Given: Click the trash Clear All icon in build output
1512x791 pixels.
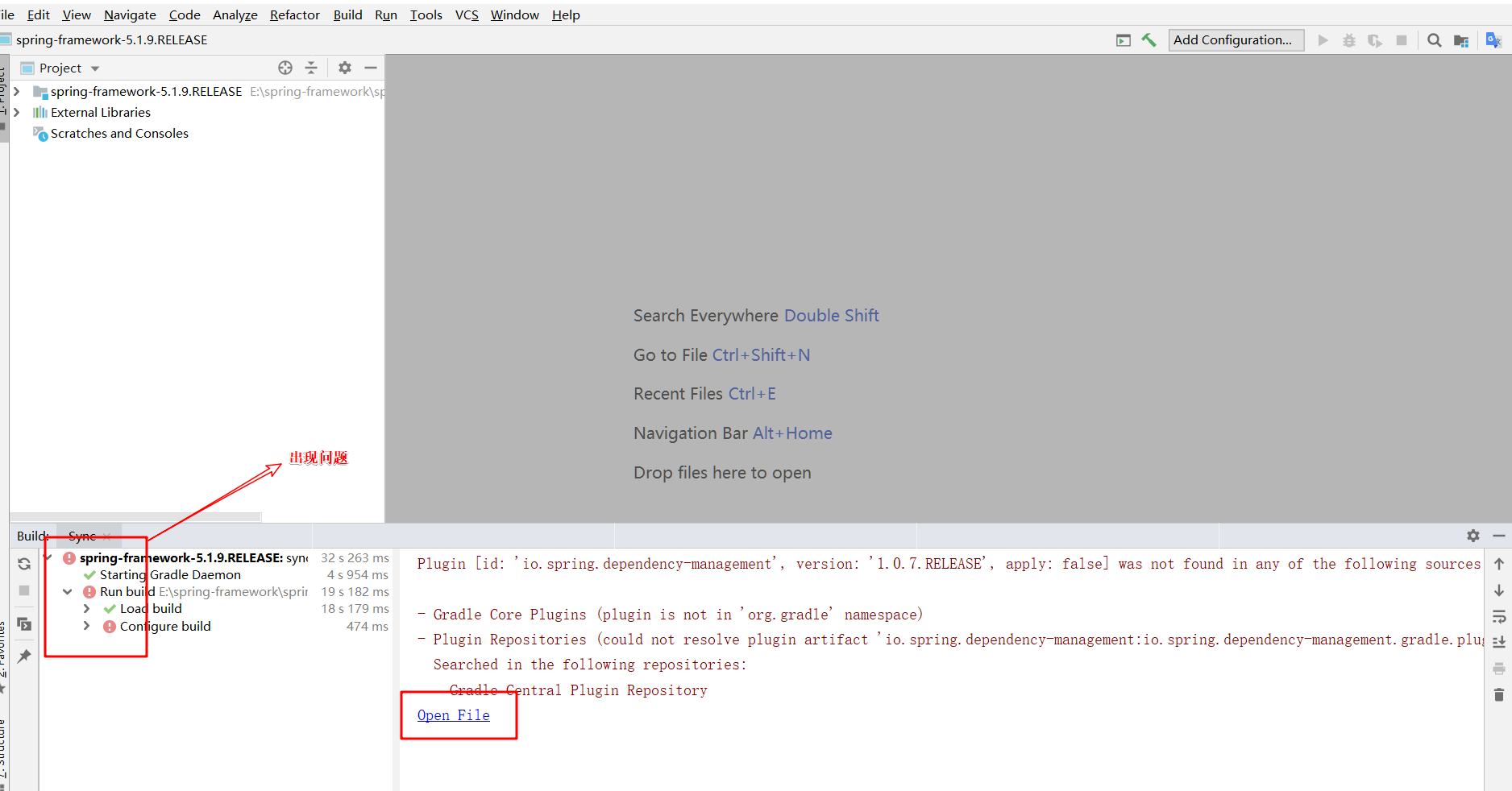Looking at the screenshot, I should pos(1499,695).
